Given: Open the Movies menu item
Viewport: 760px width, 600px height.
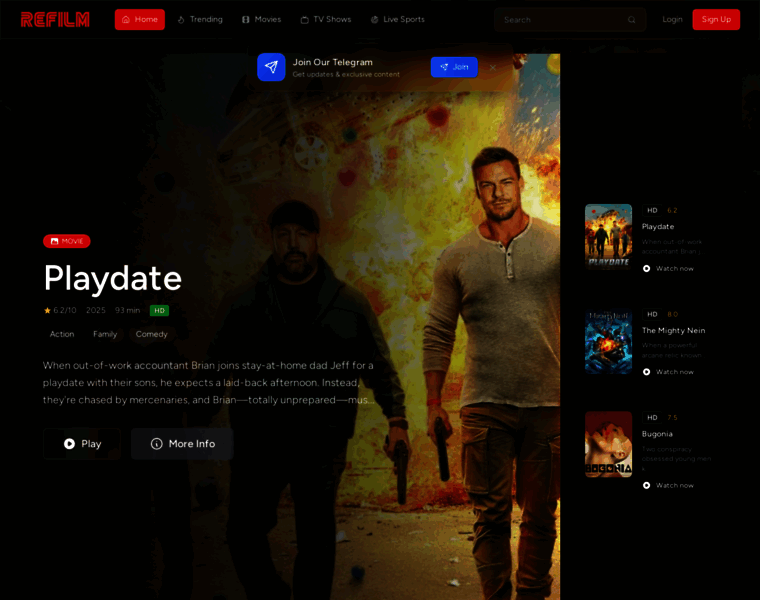Looking at the screenshot, I should click(x=262, y=19).
